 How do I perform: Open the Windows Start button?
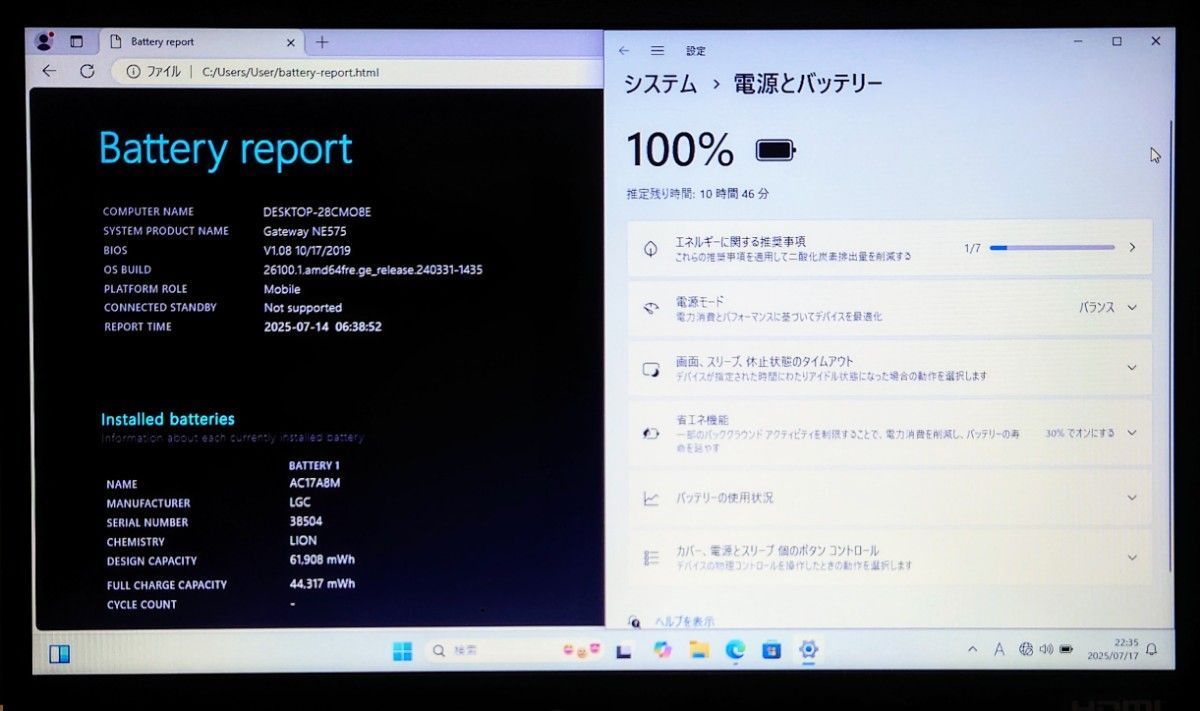point(402,650)
